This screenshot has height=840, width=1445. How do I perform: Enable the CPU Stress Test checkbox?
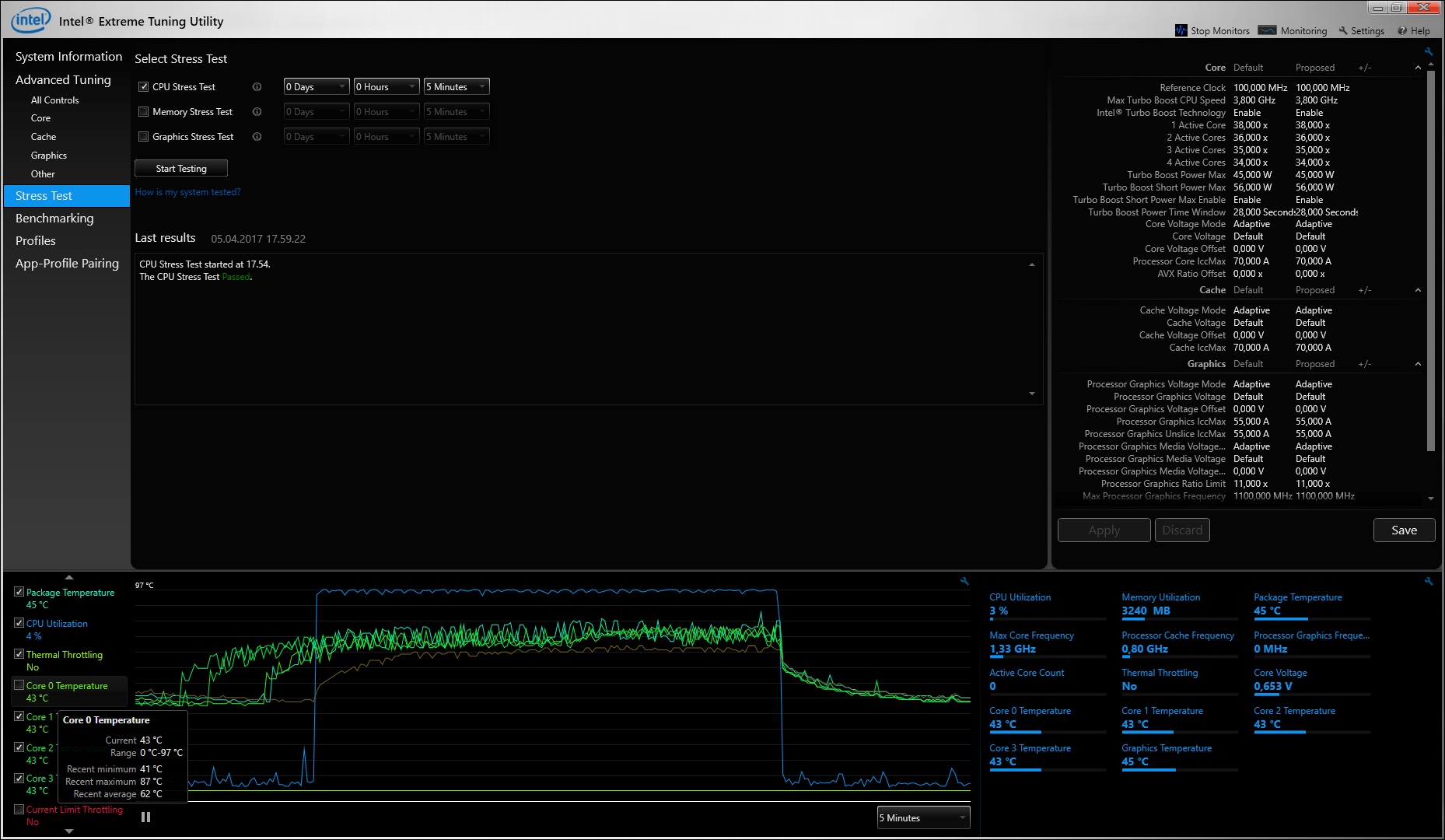143,87
